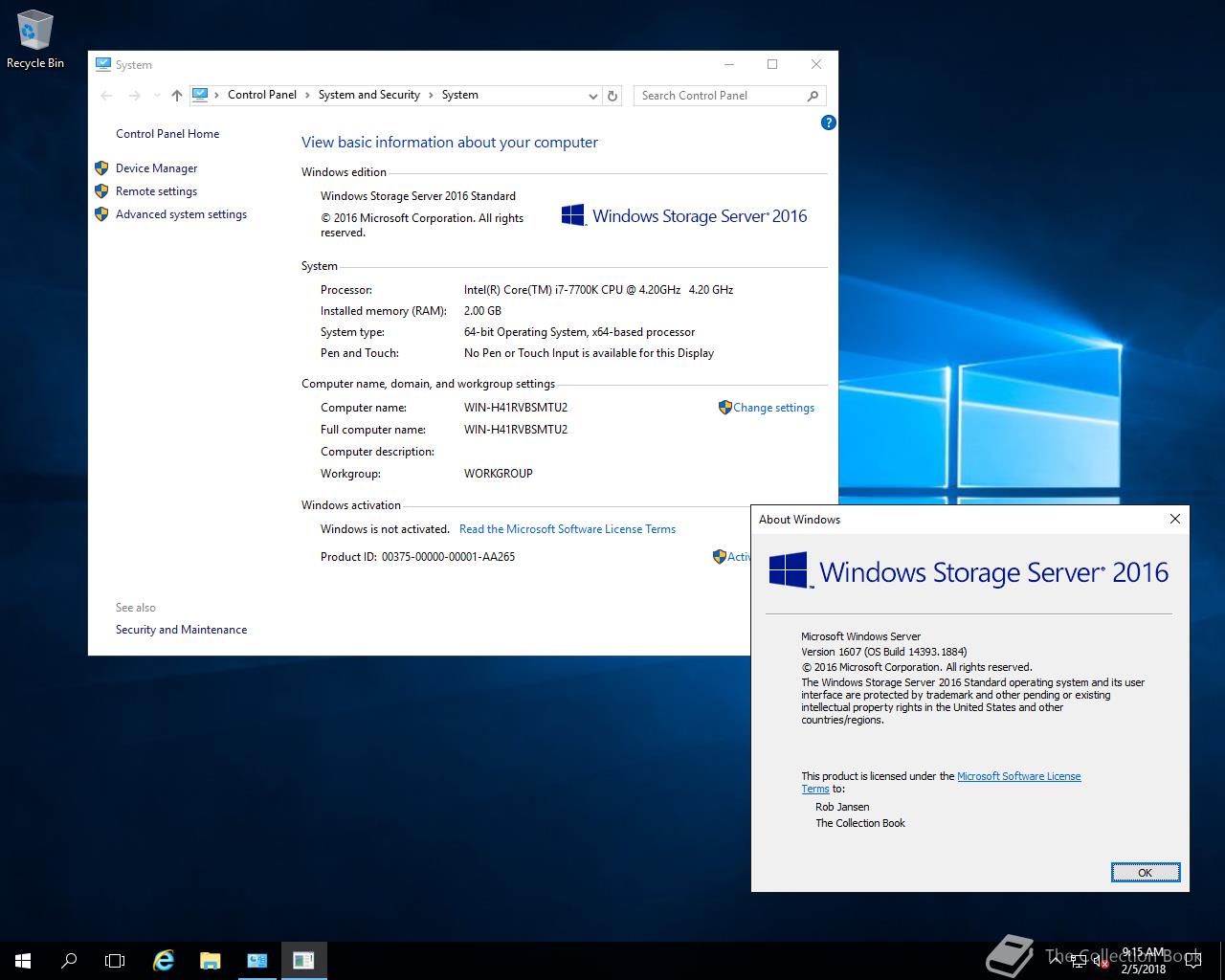
Task: Click the Back arrow in System window
Action: tap(107, 95)
